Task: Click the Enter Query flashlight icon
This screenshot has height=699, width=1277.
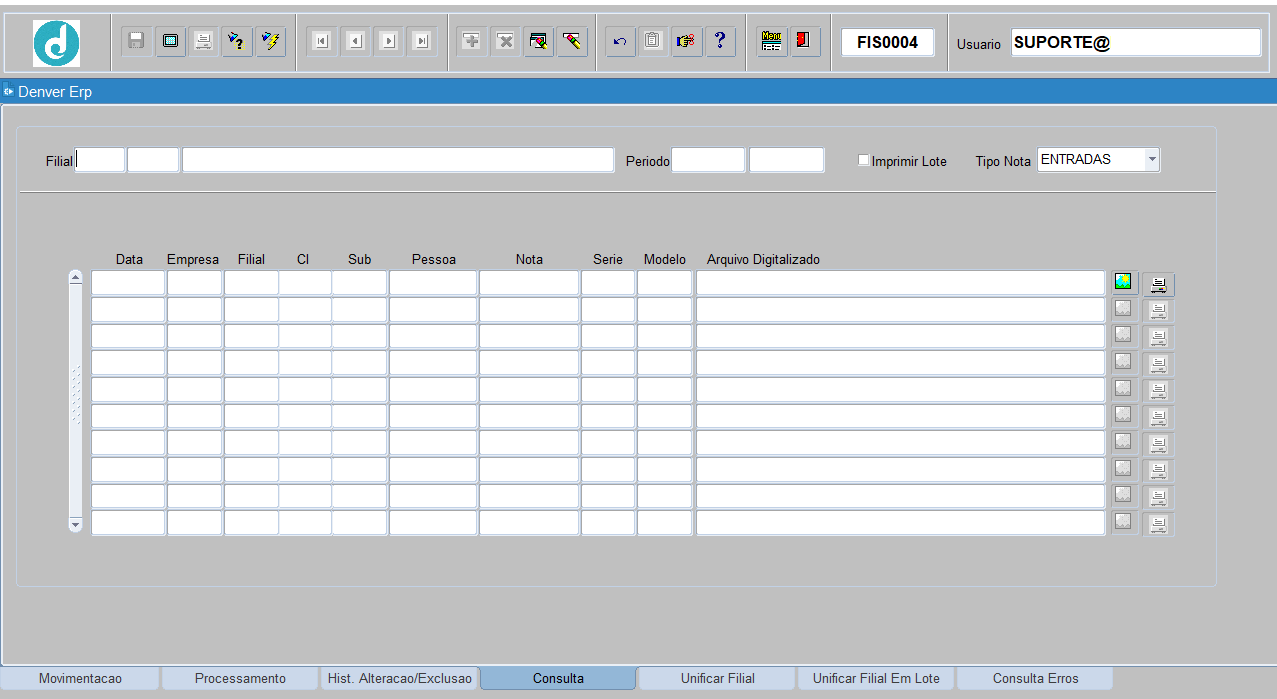Action: [237, 41]
